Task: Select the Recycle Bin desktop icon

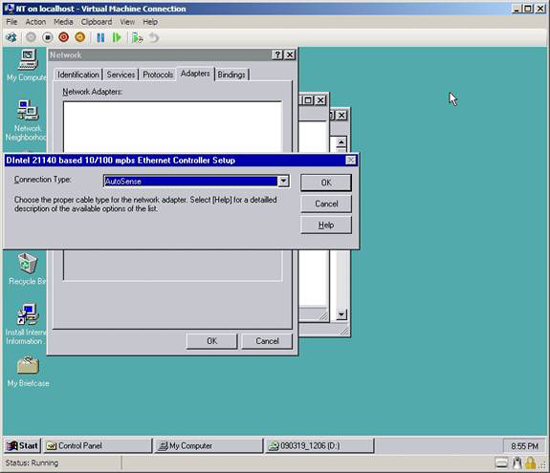Action: (27, 269)
